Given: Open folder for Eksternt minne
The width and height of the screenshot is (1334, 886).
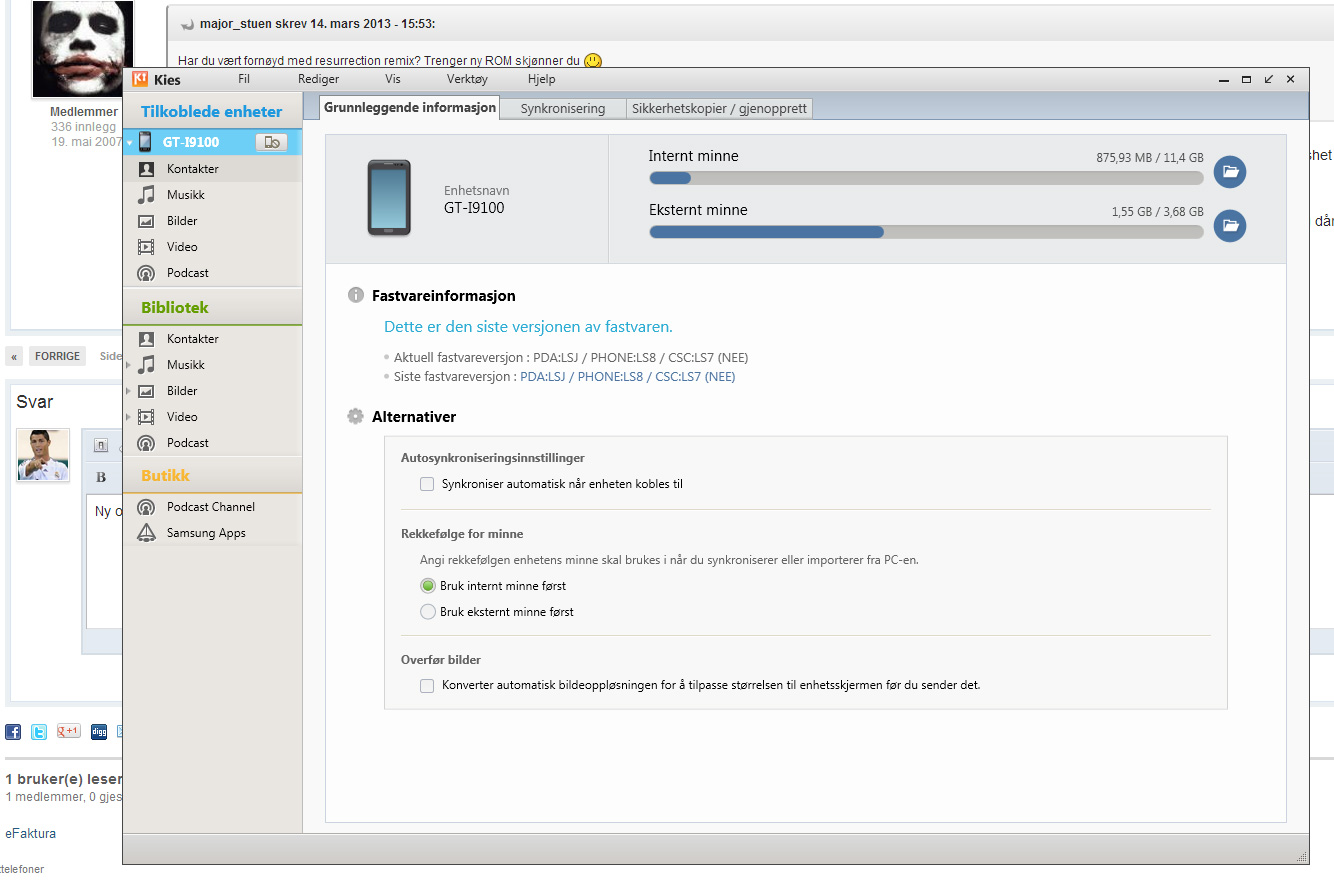Looking at the screenshot, I should [1230, 226].
